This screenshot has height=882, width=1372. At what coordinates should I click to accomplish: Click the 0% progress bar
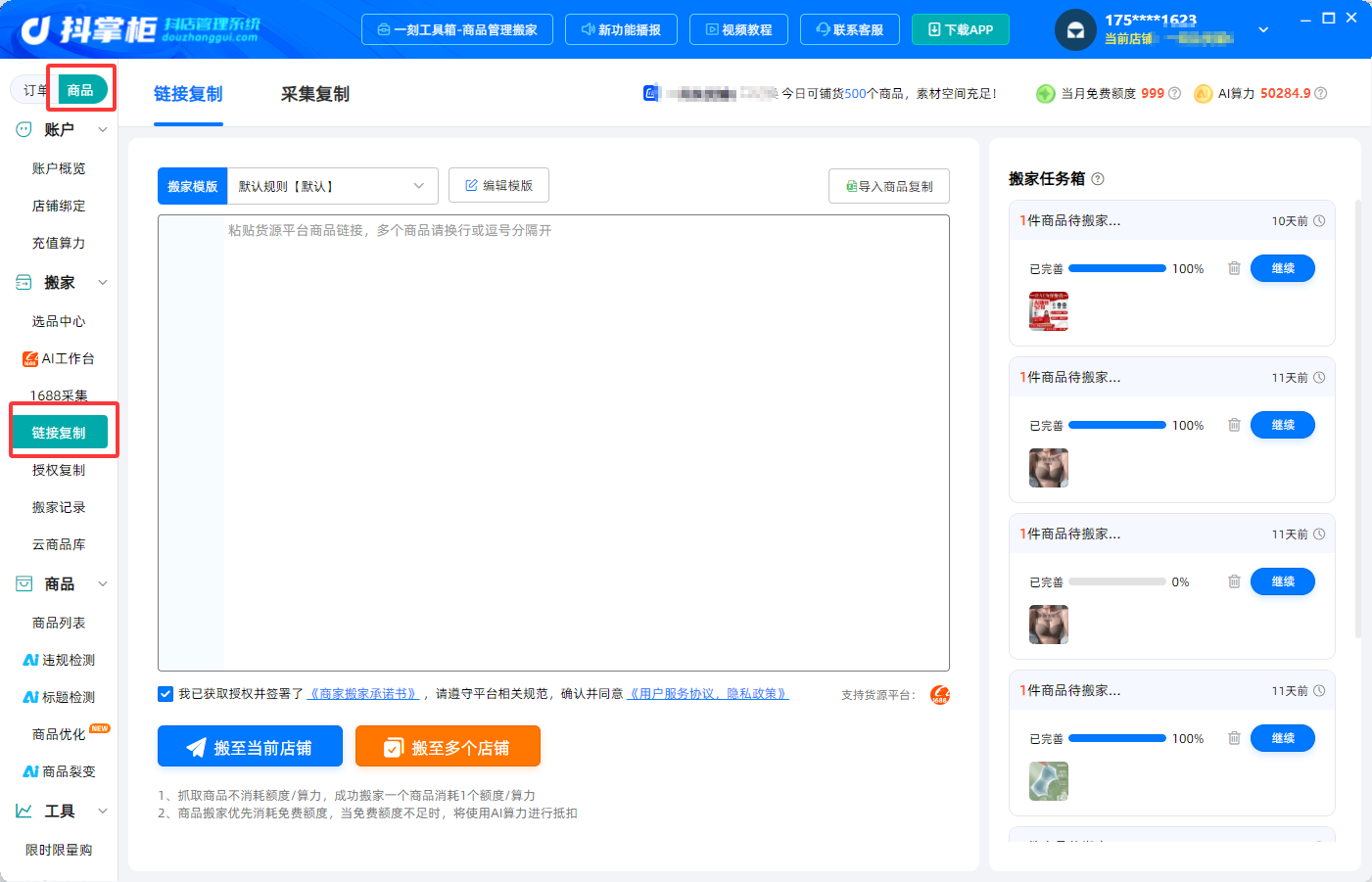click(1117, 581)
